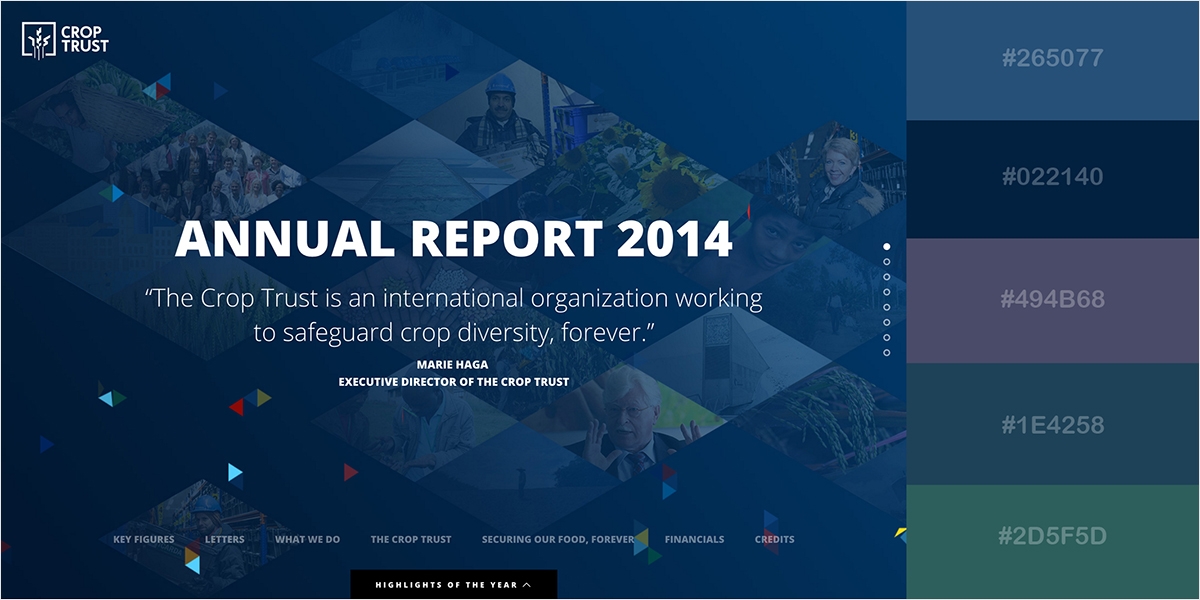Open Securing Our Food, Forever section
1200x600 pixels.
(x=558, y=540)
